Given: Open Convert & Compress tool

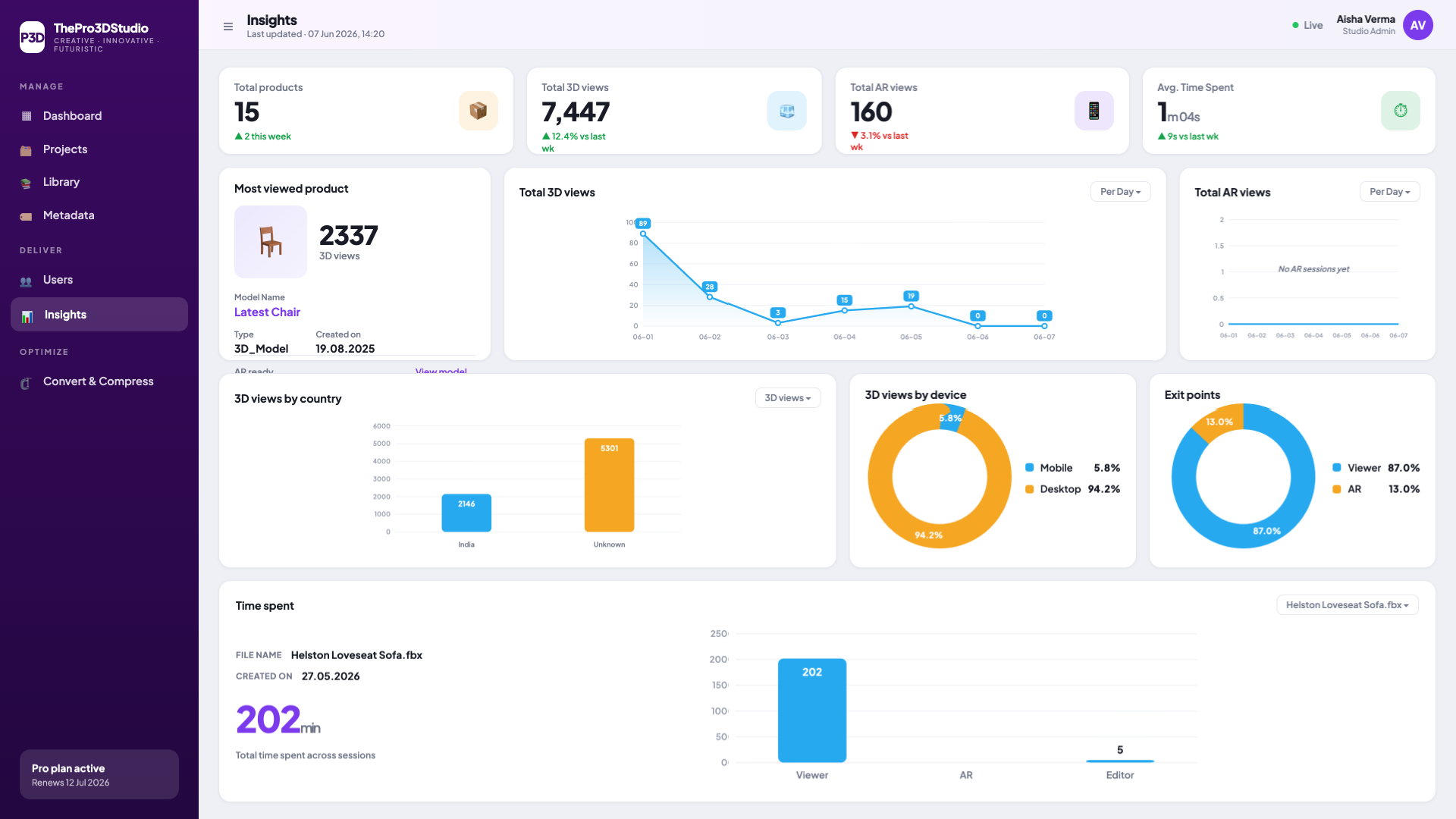Looking at the screenshot, I should (99, 381).
